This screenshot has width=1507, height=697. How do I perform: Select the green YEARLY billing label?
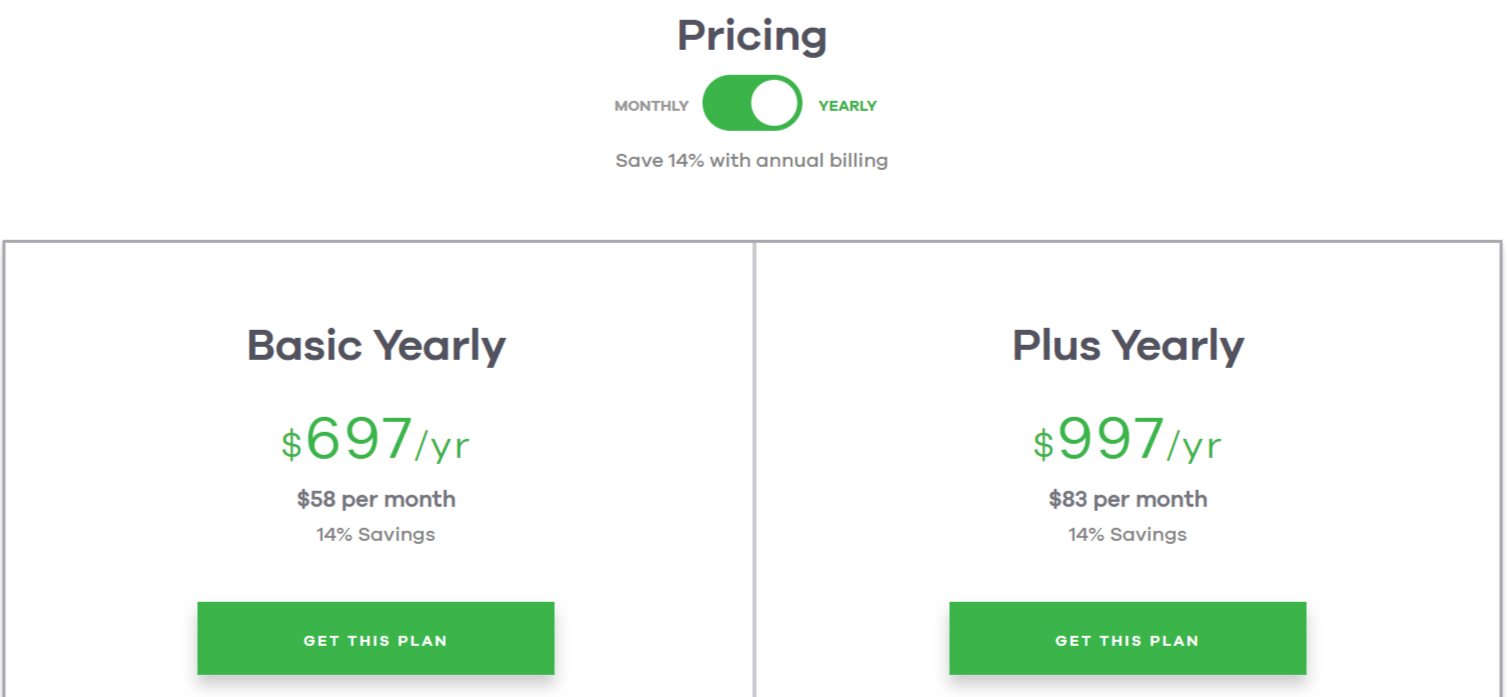coord(847,106)
